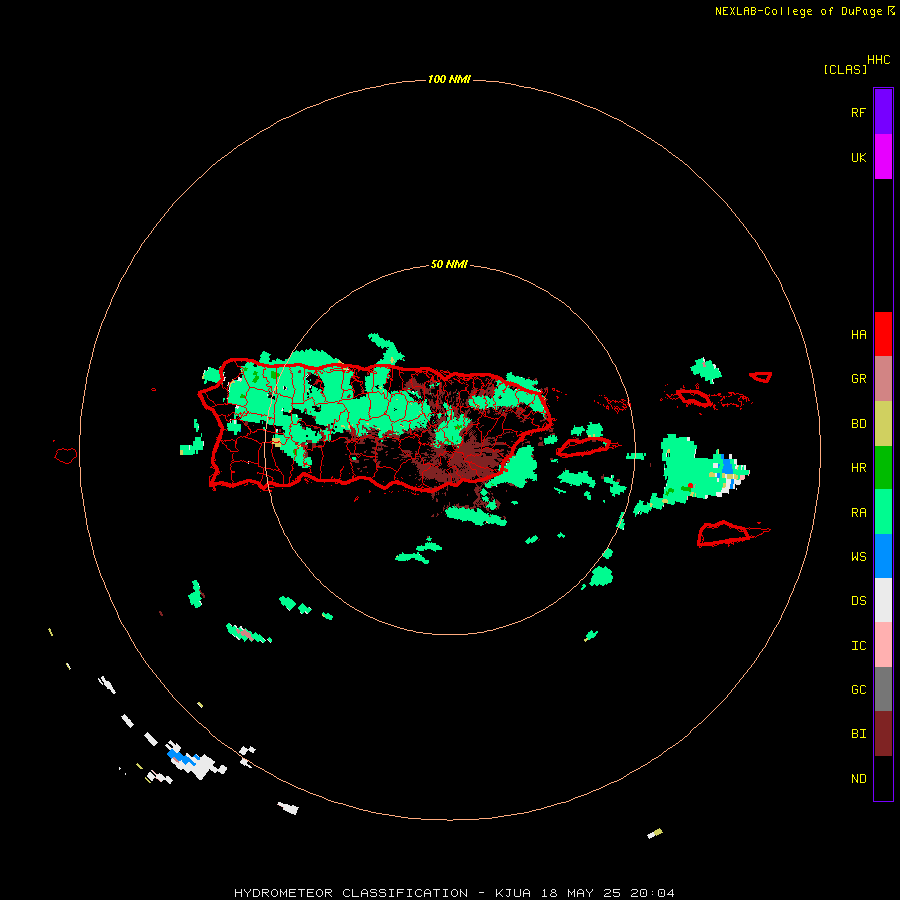Click the UK magenta legend swatch
Screen dimensions: 900x900
click(883, 157)
